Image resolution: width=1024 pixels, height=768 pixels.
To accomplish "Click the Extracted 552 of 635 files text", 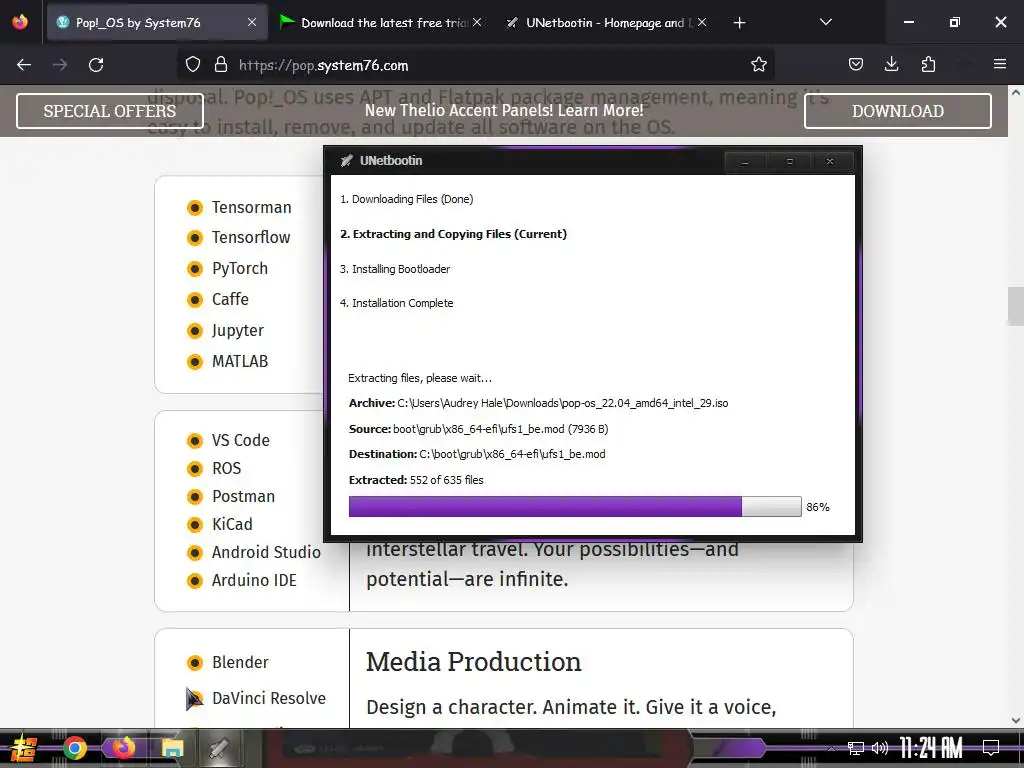I will click(x=416, y=480).
